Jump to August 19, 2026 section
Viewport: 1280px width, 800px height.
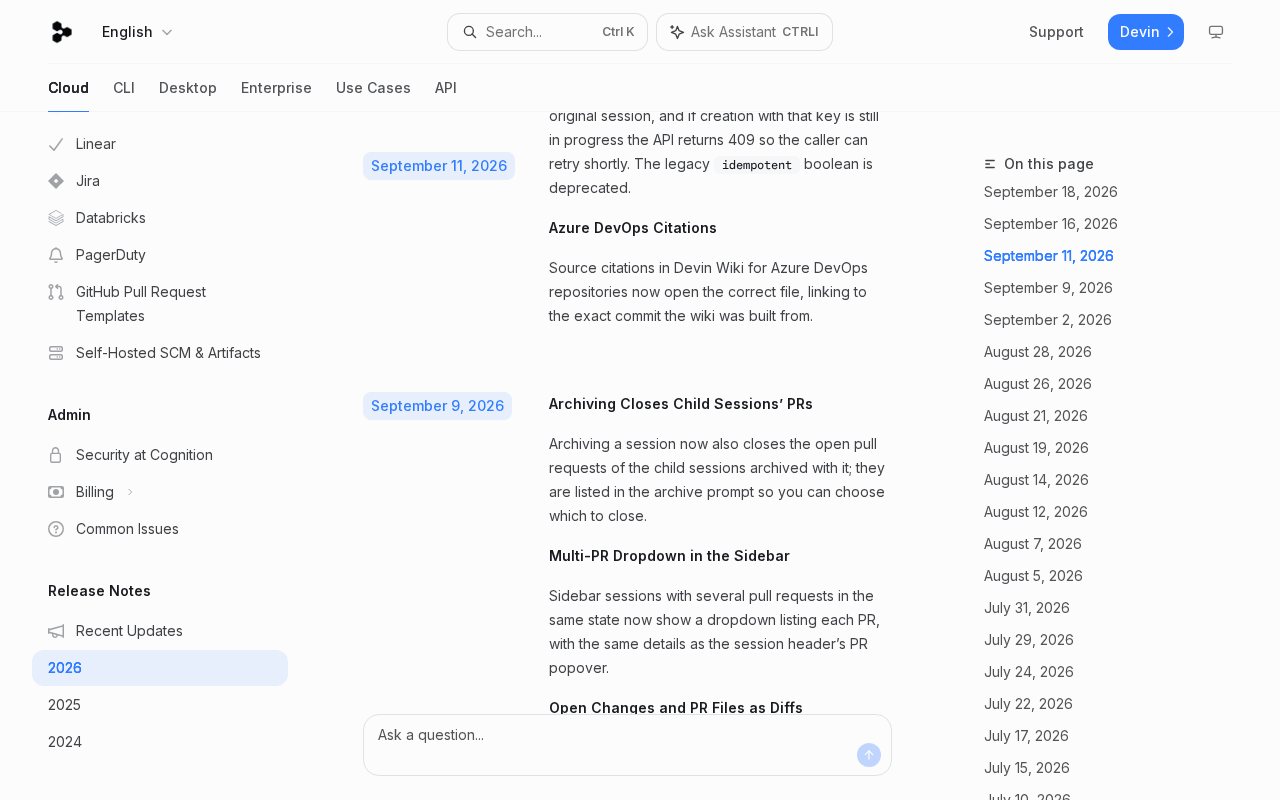point(1036,448)
